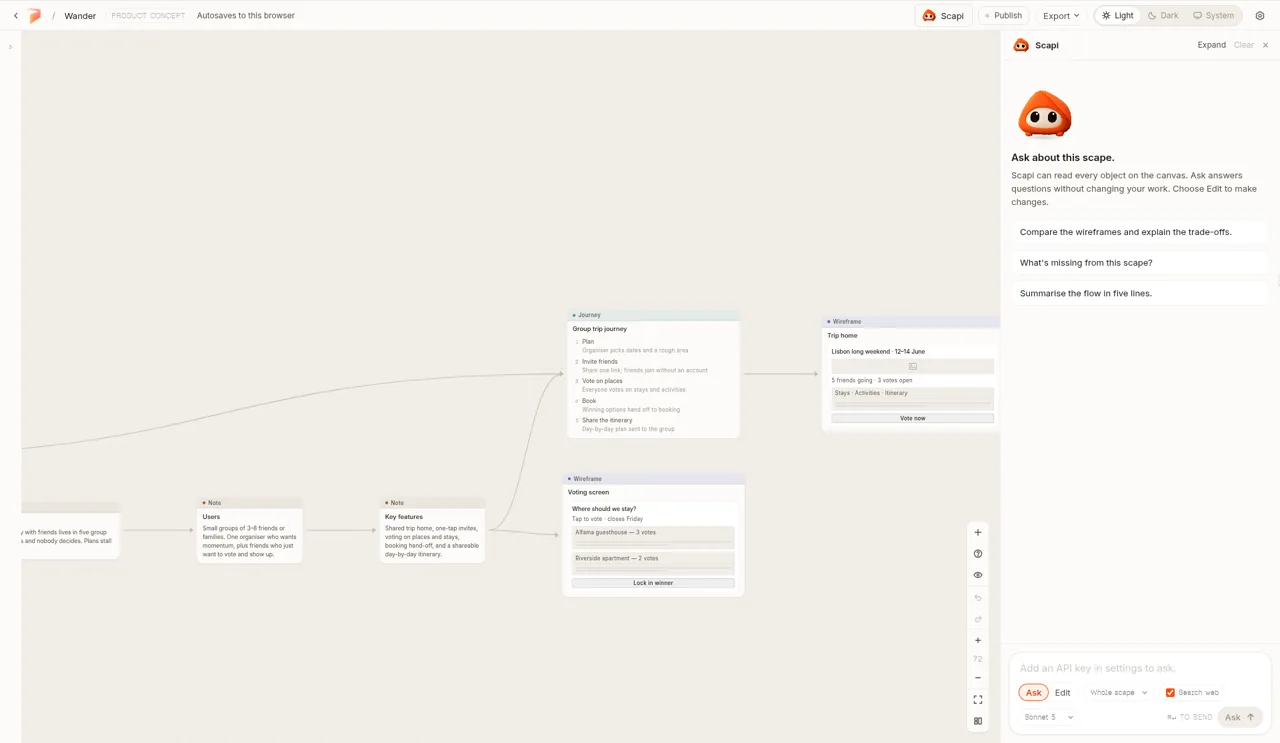Open the help question-mark icon

coord(978,554)
